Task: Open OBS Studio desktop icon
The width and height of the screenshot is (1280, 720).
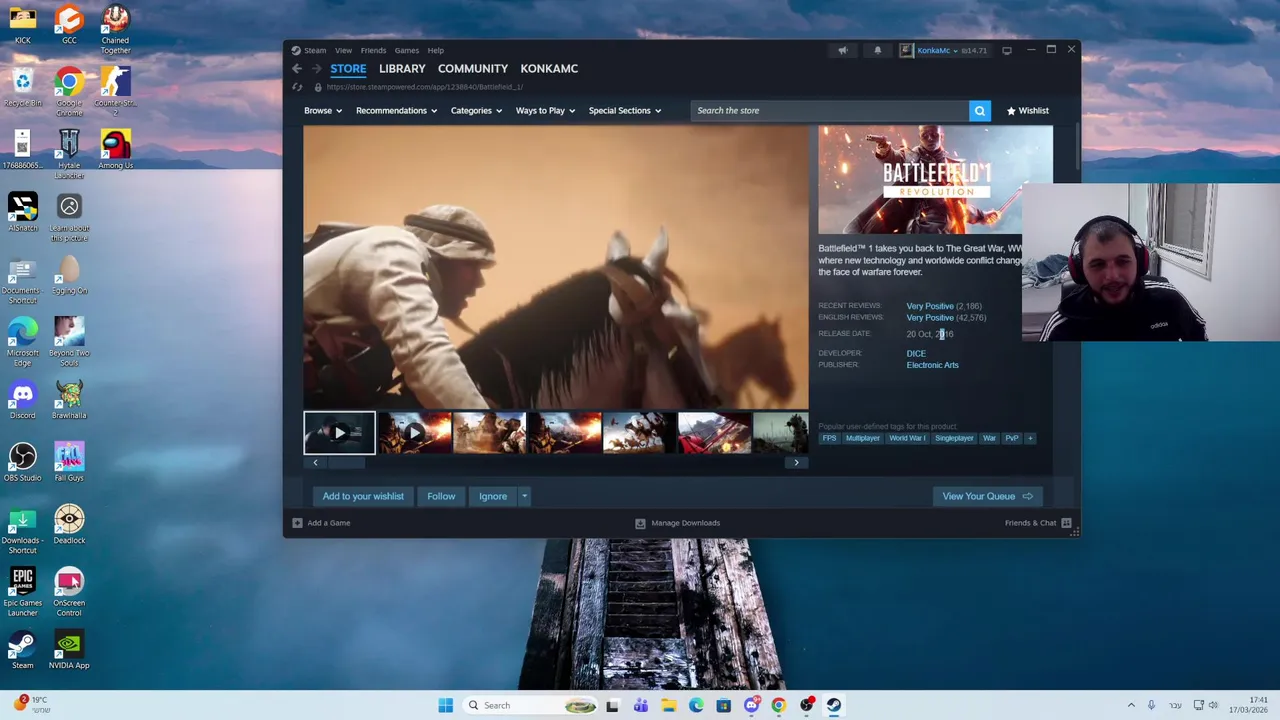Action: pos(22,460)
